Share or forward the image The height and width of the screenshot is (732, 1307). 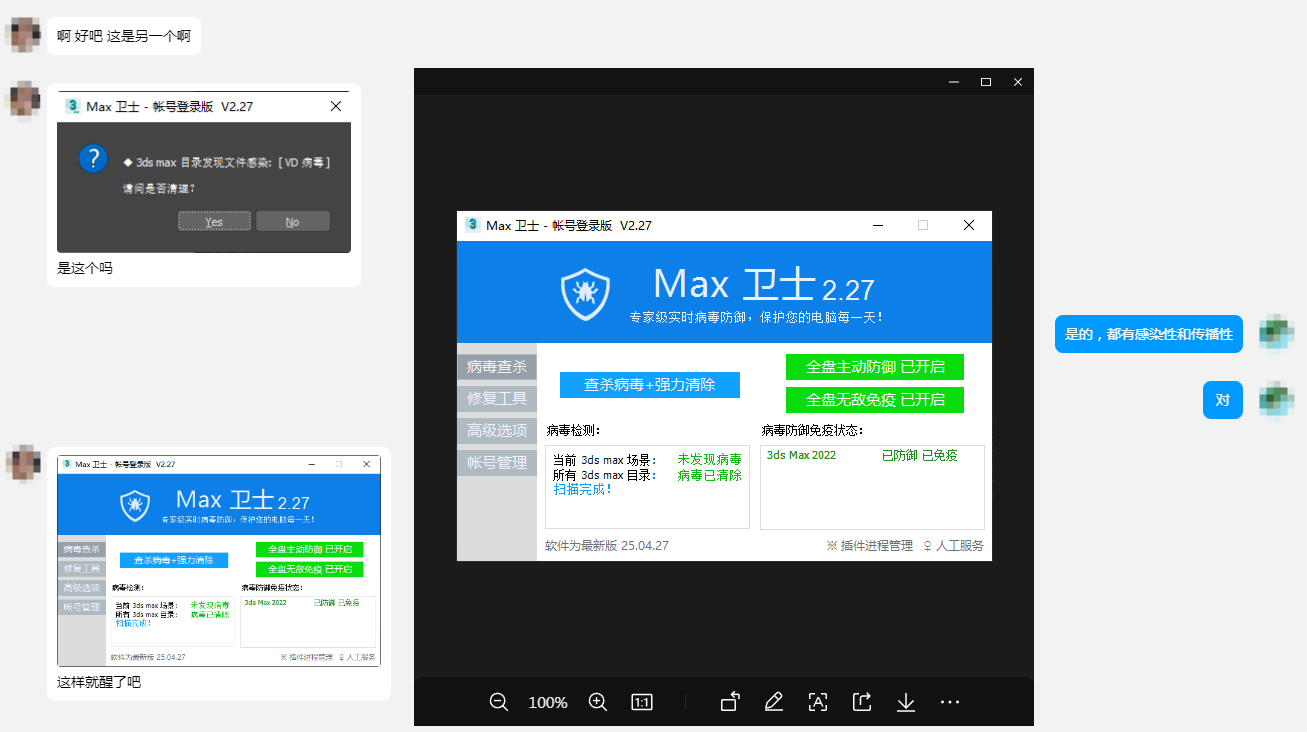862,702
